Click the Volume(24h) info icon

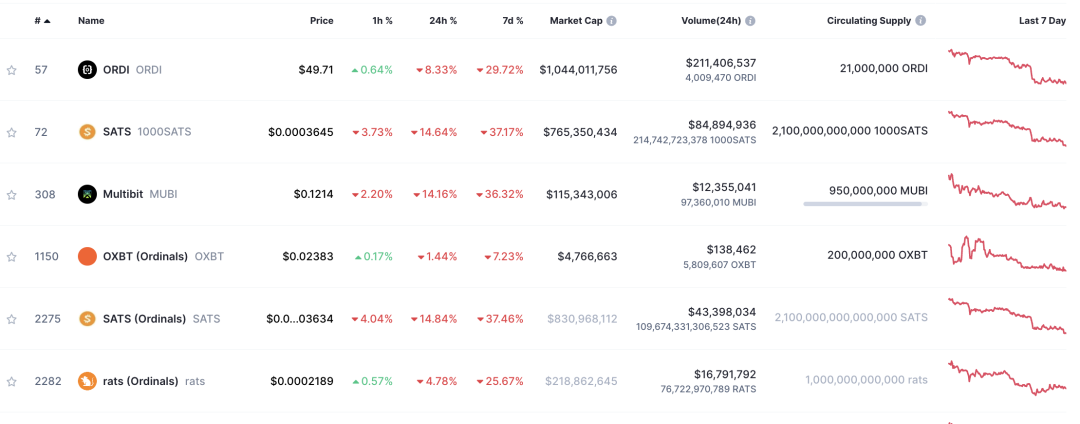[750, 20]
